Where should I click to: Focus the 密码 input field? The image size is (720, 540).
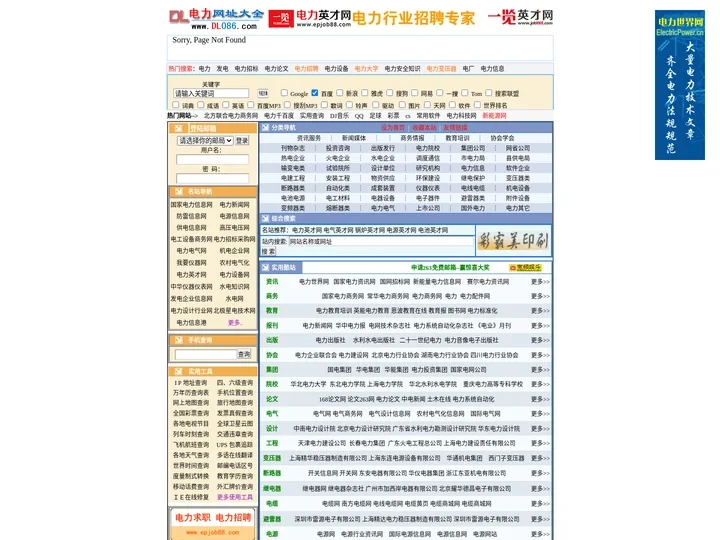[213, 178]
